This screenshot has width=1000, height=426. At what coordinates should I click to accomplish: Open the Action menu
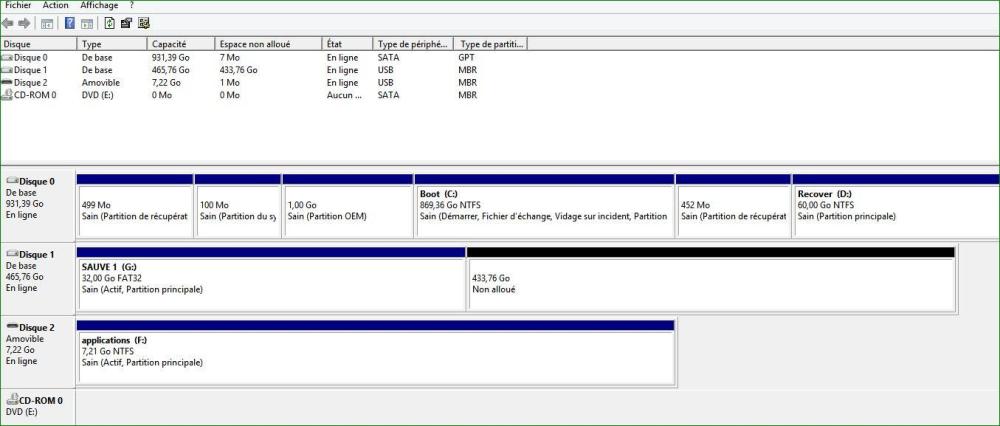coord(56,6)
